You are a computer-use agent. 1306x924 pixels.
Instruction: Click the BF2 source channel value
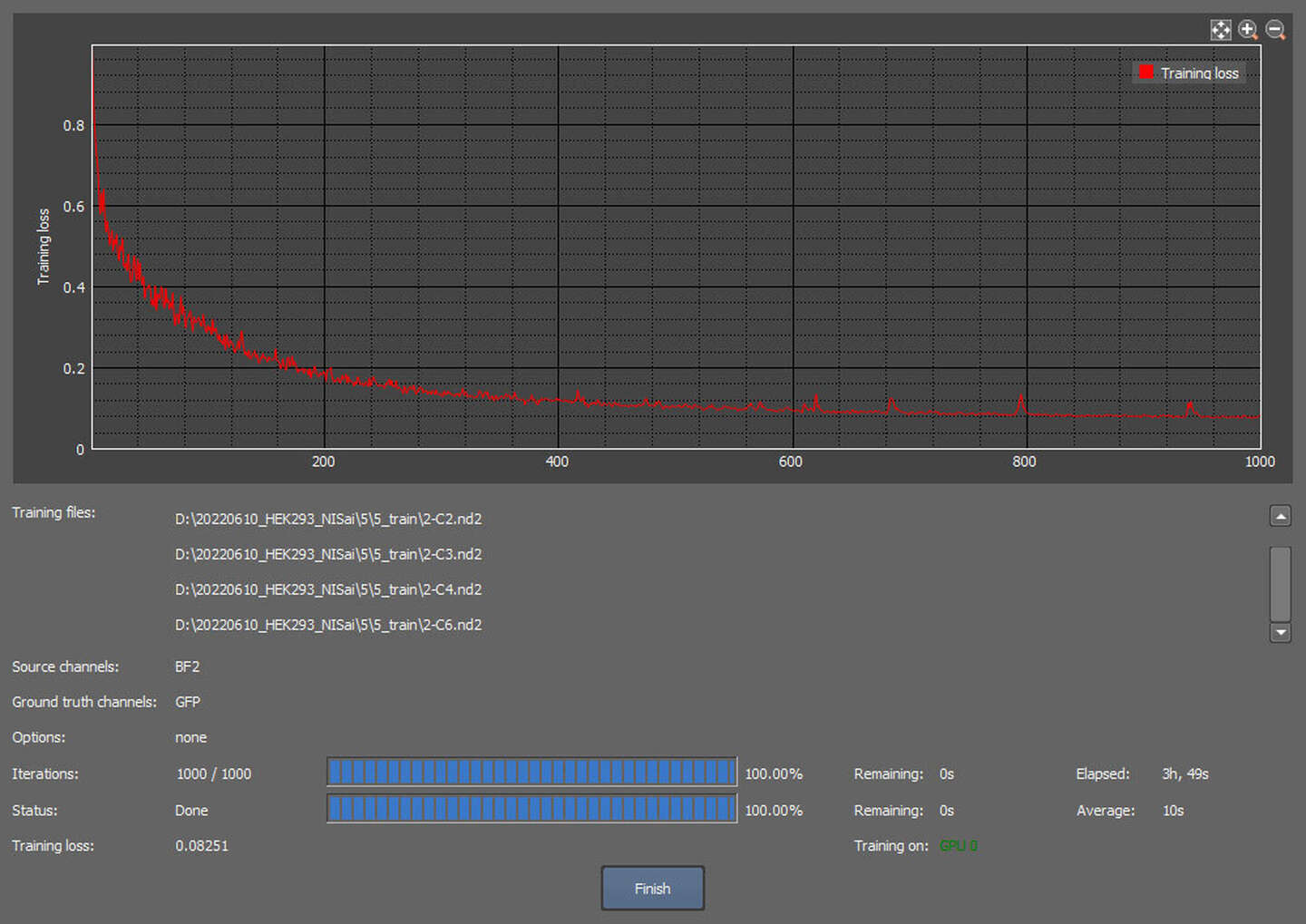pyautogui.click(x=187, y=666)
